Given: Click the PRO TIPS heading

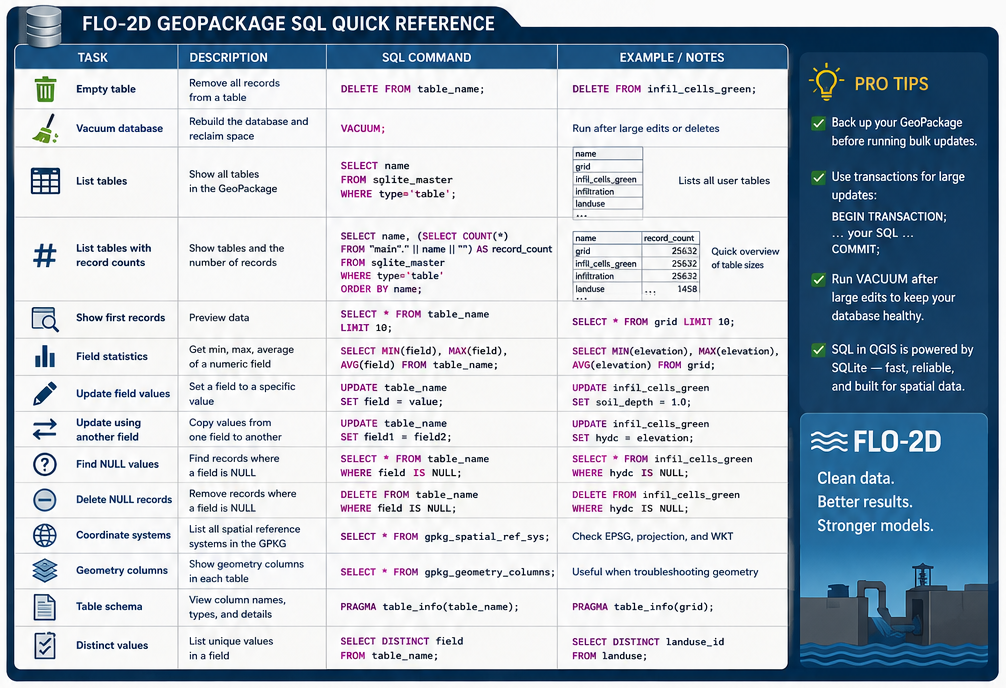Looking at the screenshot, I should click(x=891, y=83).
